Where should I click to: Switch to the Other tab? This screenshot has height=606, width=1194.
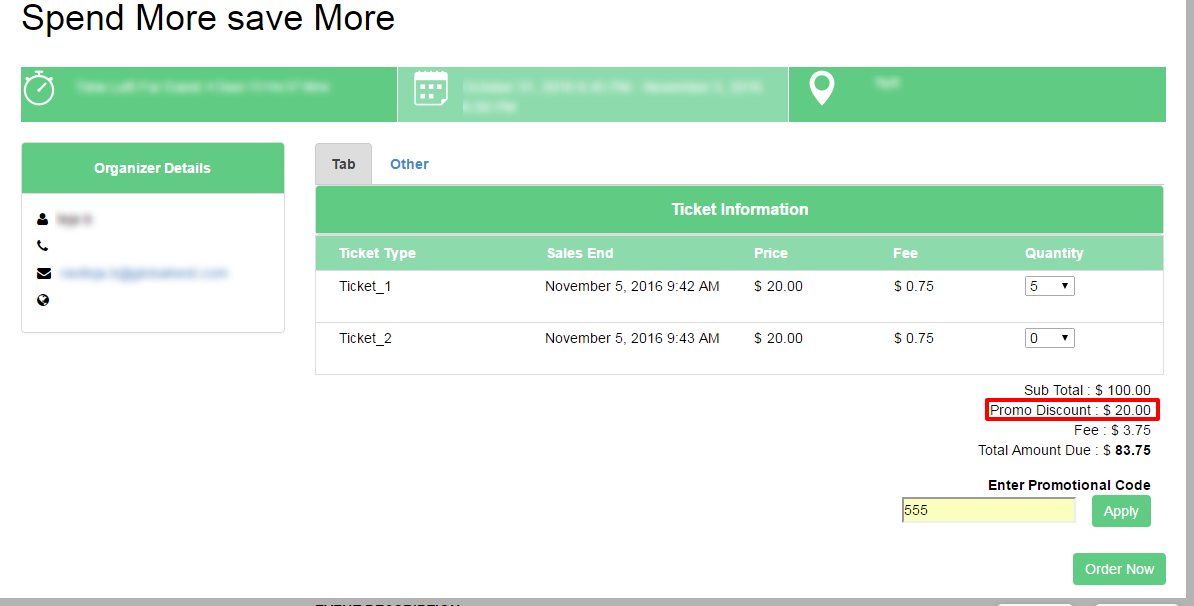[409, 164]
